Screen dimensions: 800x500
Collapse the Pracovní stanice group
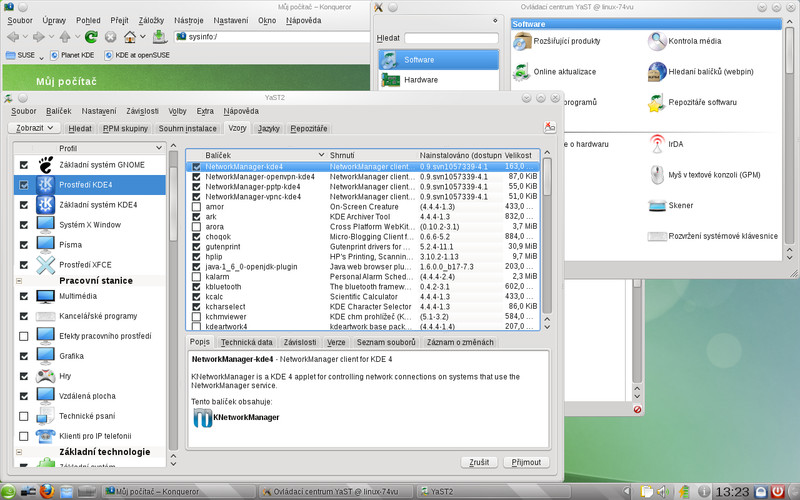19,281
